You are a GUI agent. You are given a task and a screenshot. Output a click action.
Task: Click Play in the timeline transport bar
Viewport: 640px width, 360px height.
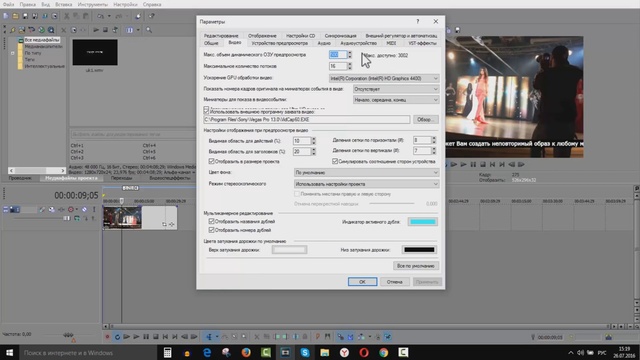click(136, 337)
